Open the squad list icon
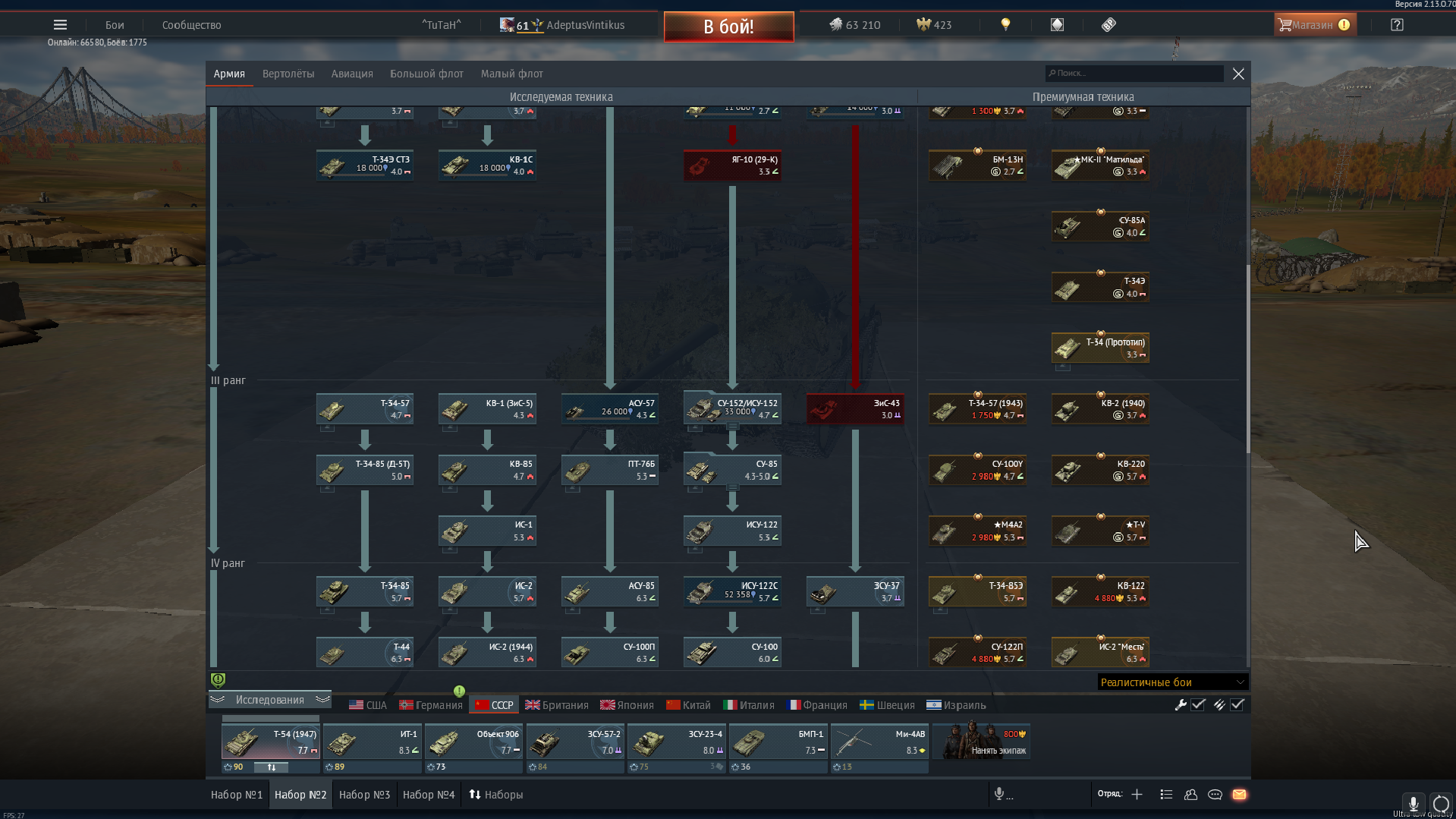 click(x=1166, y=794)
